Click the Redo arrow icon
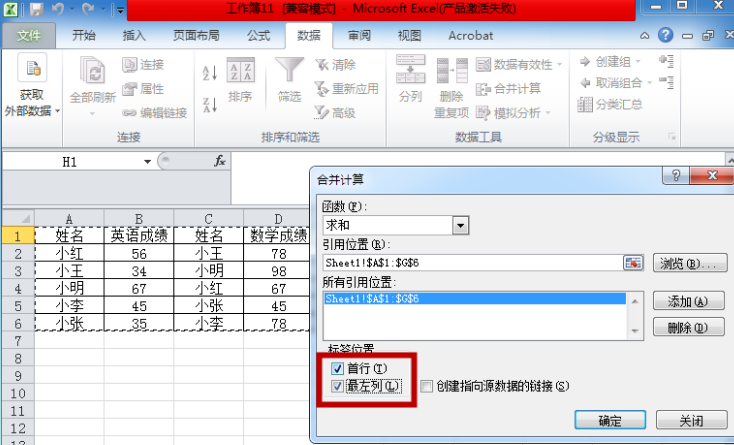 coord(88,9)
